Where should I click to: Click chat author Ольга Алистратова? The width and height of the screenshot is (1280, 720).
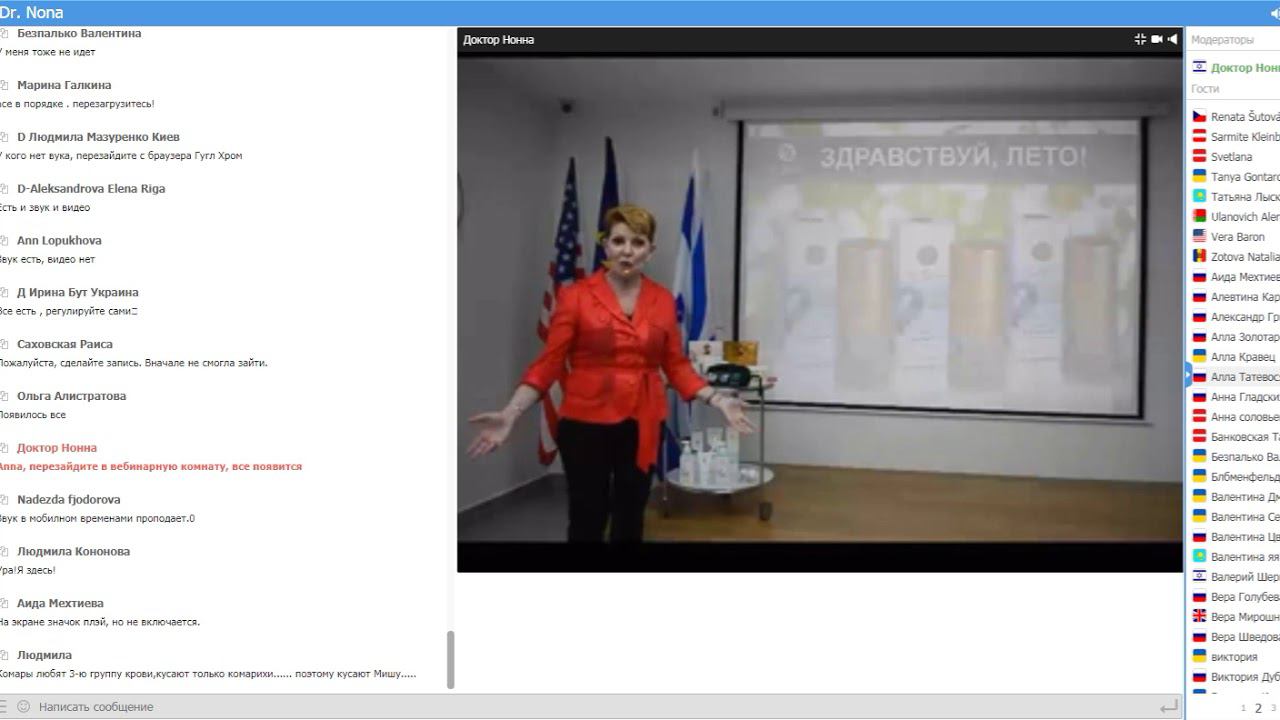click(71, 396)
